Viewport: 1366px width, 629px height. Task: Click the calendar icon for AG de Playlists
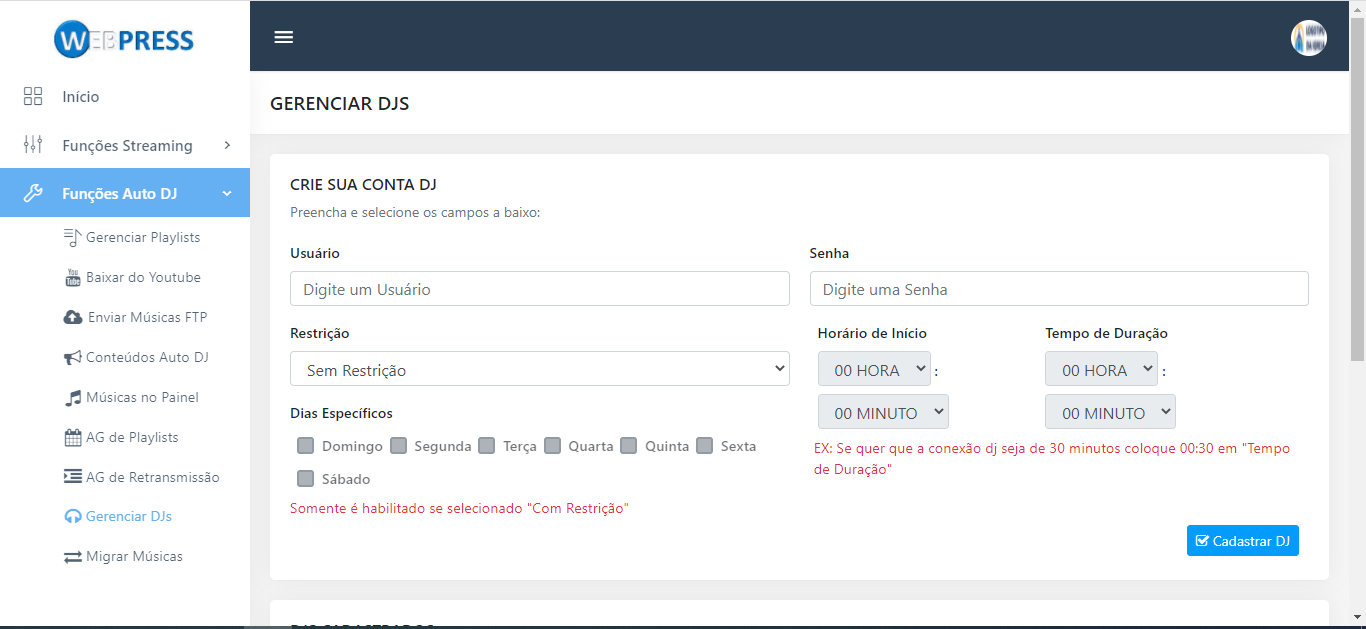pos(73,437)
